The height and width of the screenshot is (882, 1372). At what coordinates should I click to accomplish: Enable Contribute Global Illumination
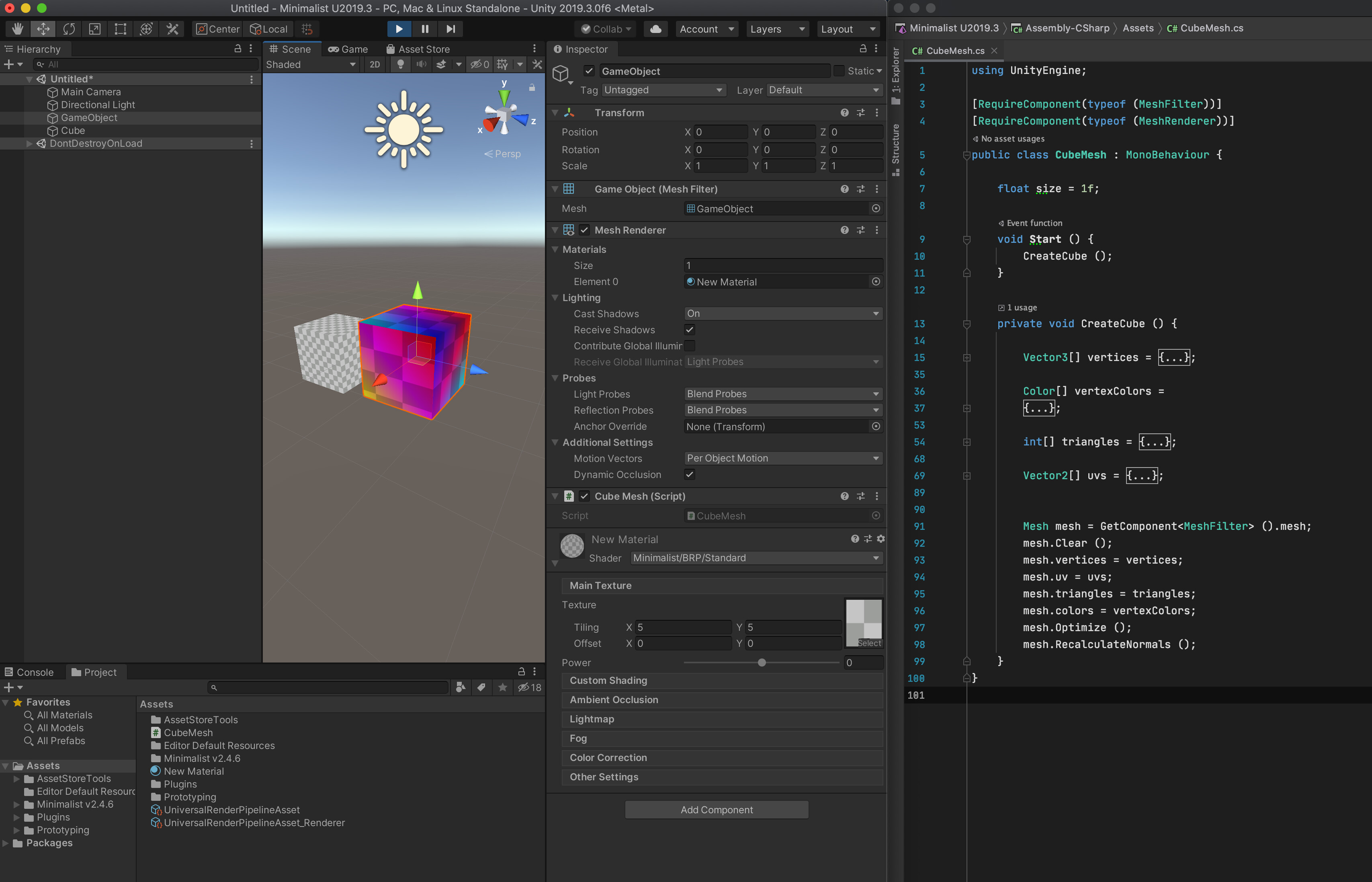[x=690, y=346]
